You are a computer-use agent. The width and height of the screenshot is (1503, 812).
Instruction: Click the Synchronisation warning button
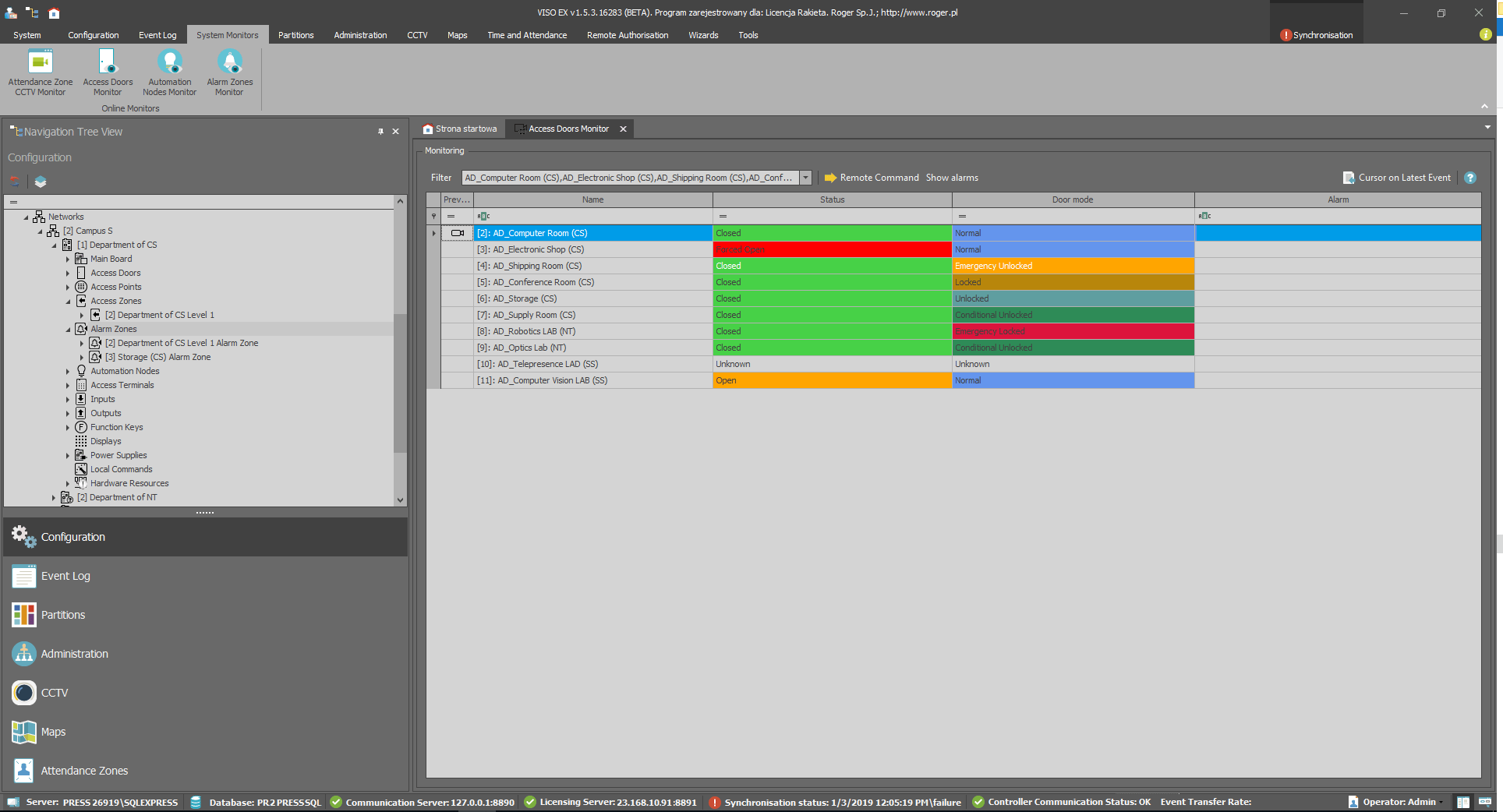click(1317, 35)
